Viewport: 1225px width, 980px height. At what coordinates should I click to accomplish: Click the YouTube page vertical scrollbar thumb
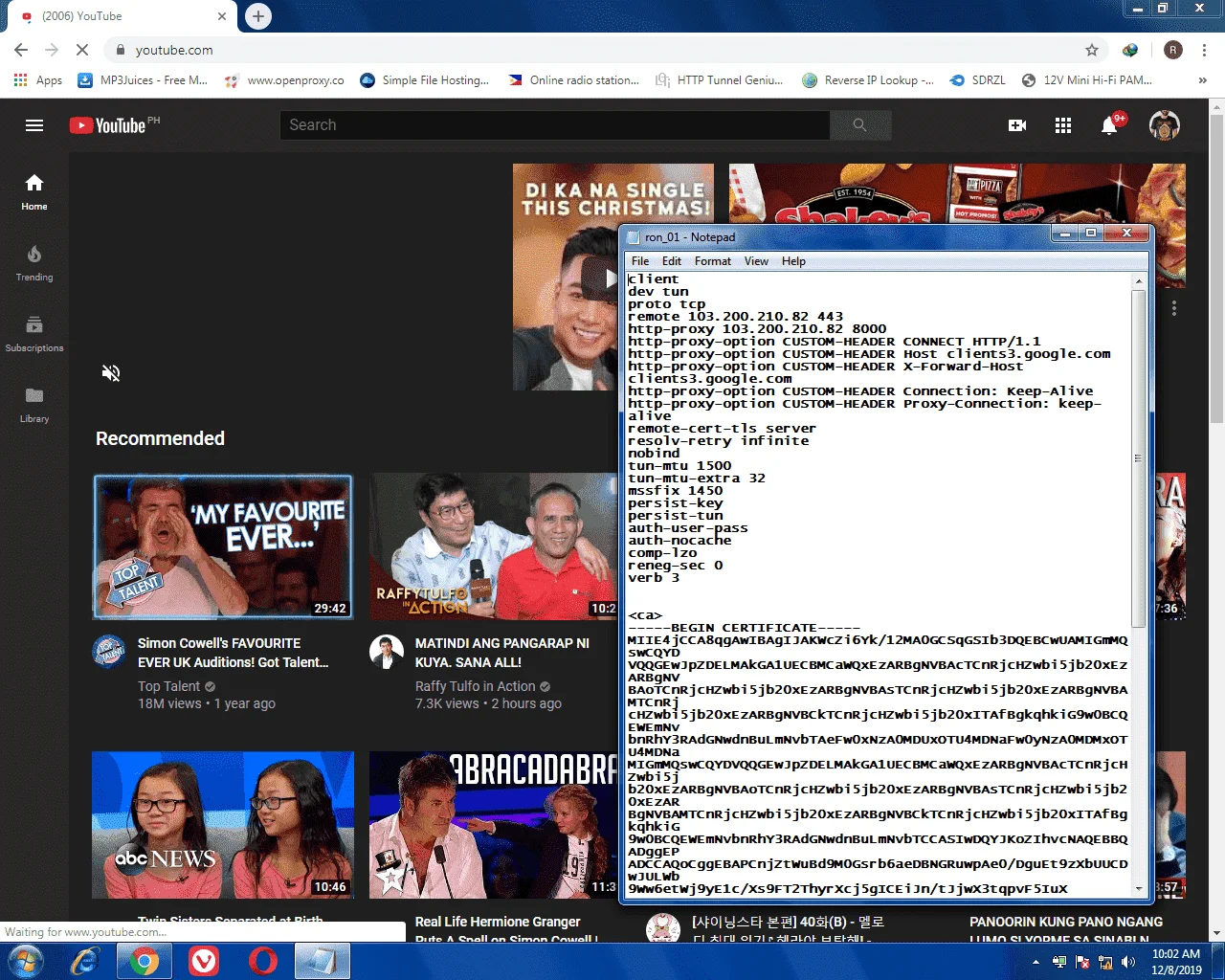tap(1216, 269)
